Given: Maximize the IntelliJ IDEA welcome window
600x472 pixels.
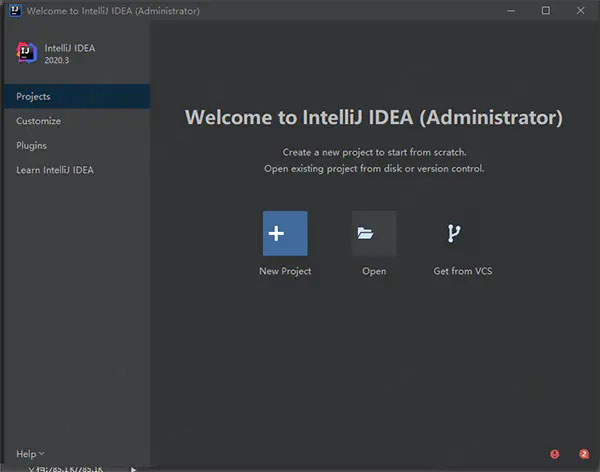Looking at the screenshot, I should pyautogui.click(x=546, y=11).
